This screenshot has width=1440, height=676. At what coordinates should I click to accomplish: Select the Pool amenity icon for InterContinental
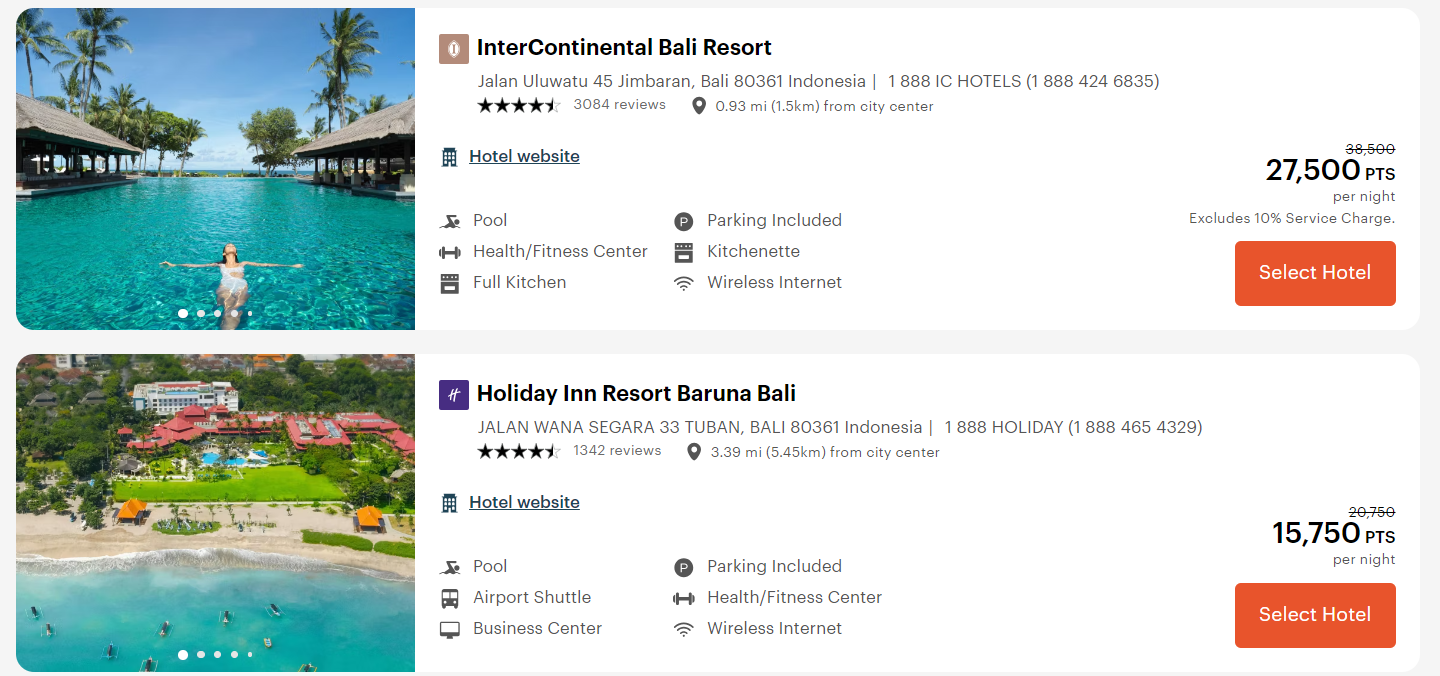point(451,219)
